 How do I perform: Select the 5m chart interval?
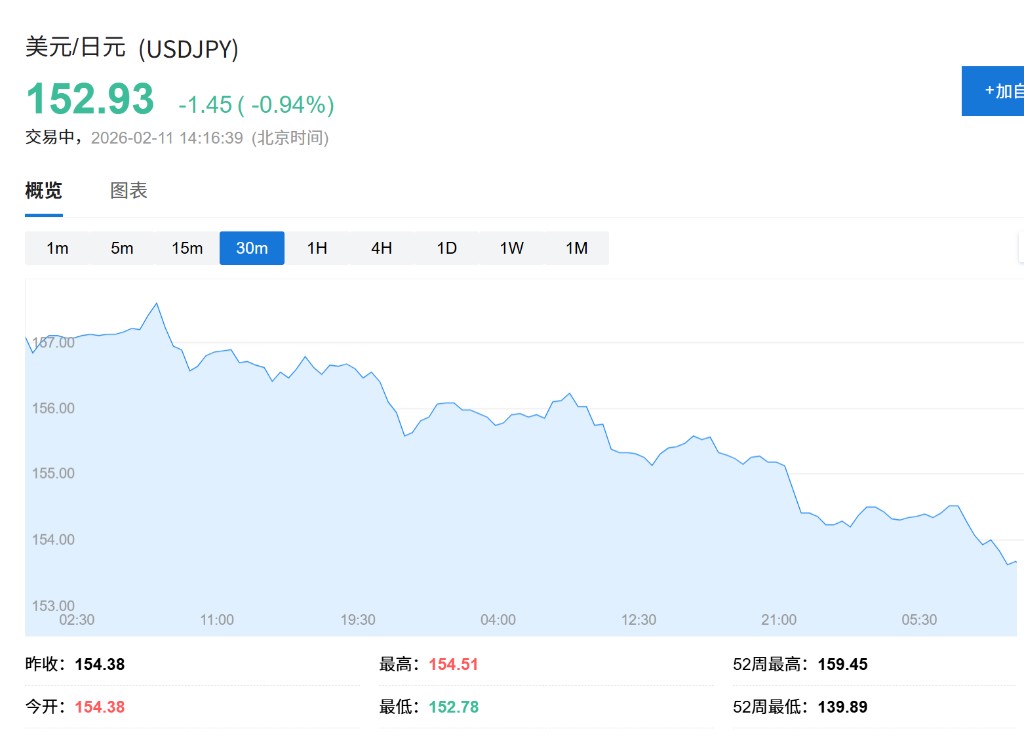coord(122,248)
